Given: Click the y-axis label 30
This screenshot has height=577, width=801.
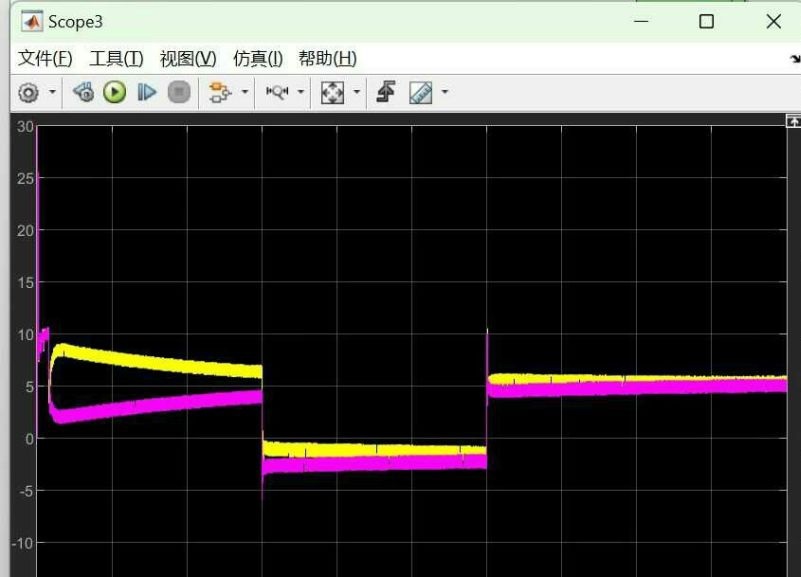Looking at the screenshot, I should [x=26, y=126].
